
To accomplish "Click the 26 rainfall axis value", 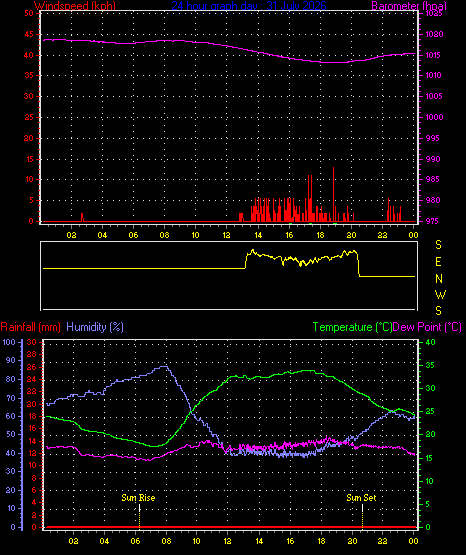I will pos(31,367).
